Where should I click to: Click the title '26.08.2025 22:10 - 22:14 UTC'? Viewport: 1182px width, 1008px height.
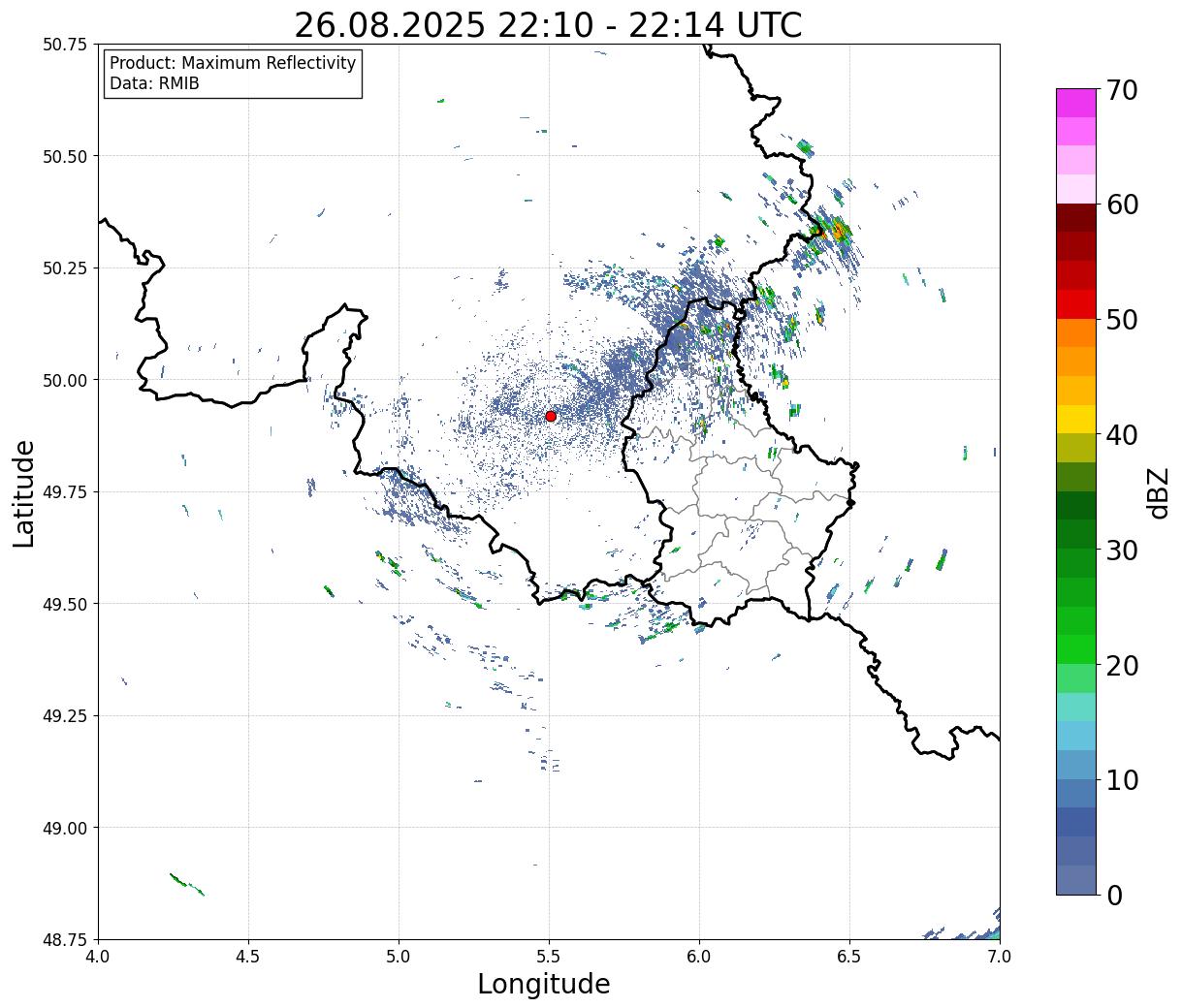548,24
